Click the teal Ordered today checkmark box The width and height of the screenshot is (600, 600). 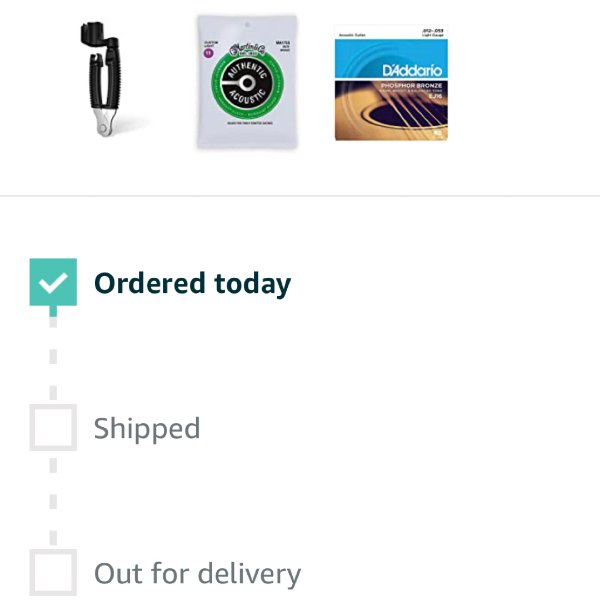pyautogui.click(x=53, y=282)
